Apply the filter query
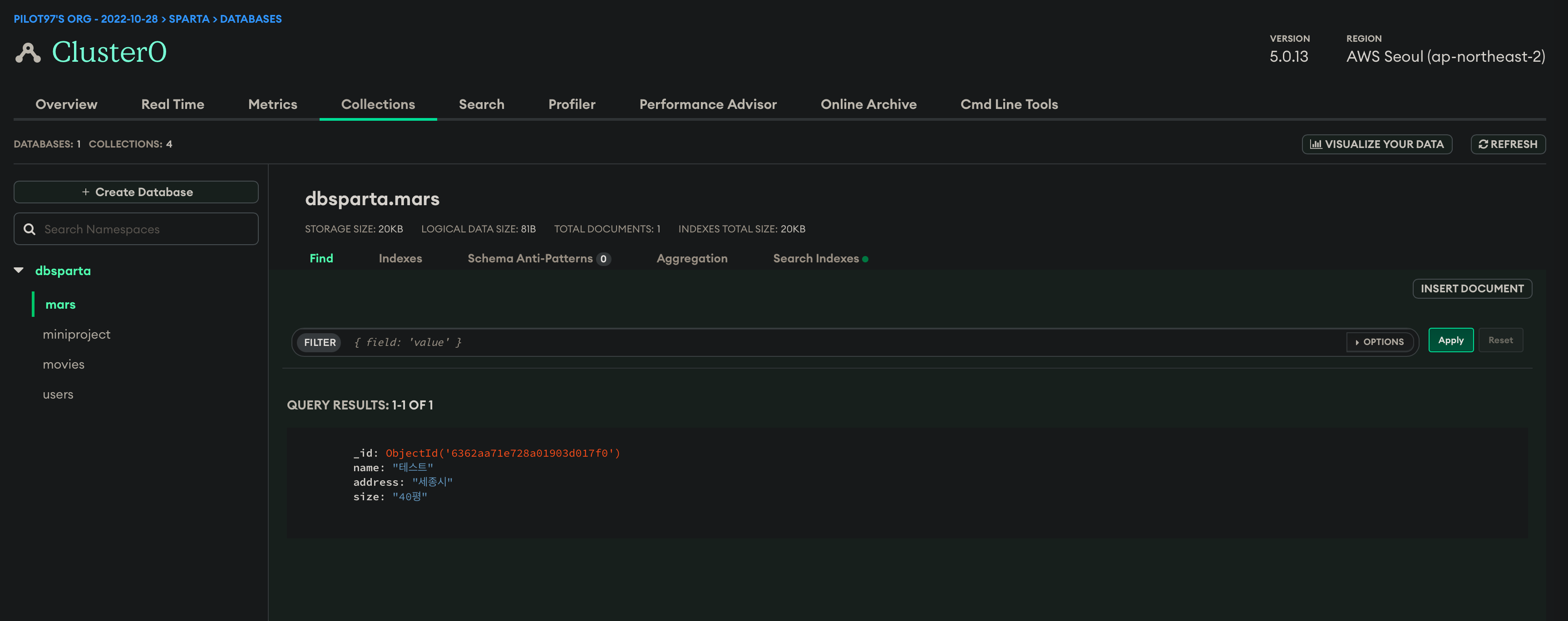1568x621 pixels. click(1451, 340)
